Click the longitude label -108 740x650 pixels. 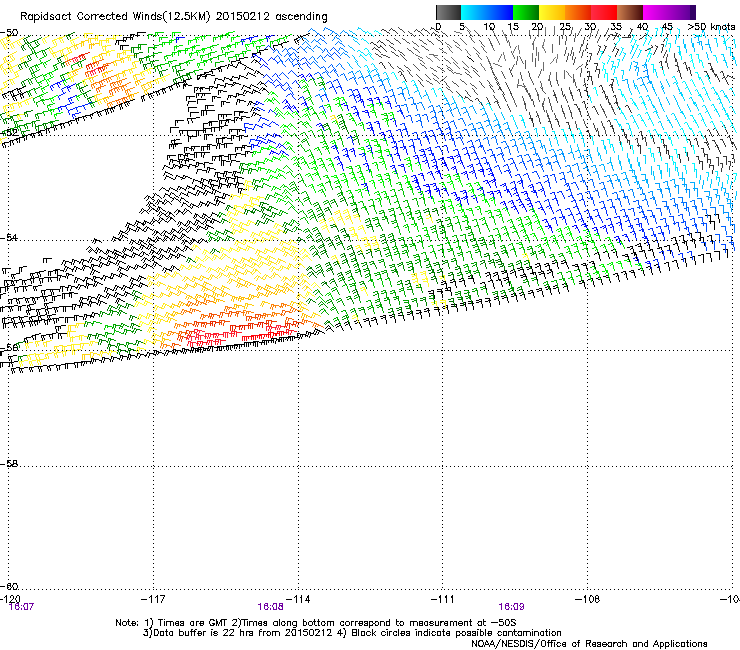point(588,599)
